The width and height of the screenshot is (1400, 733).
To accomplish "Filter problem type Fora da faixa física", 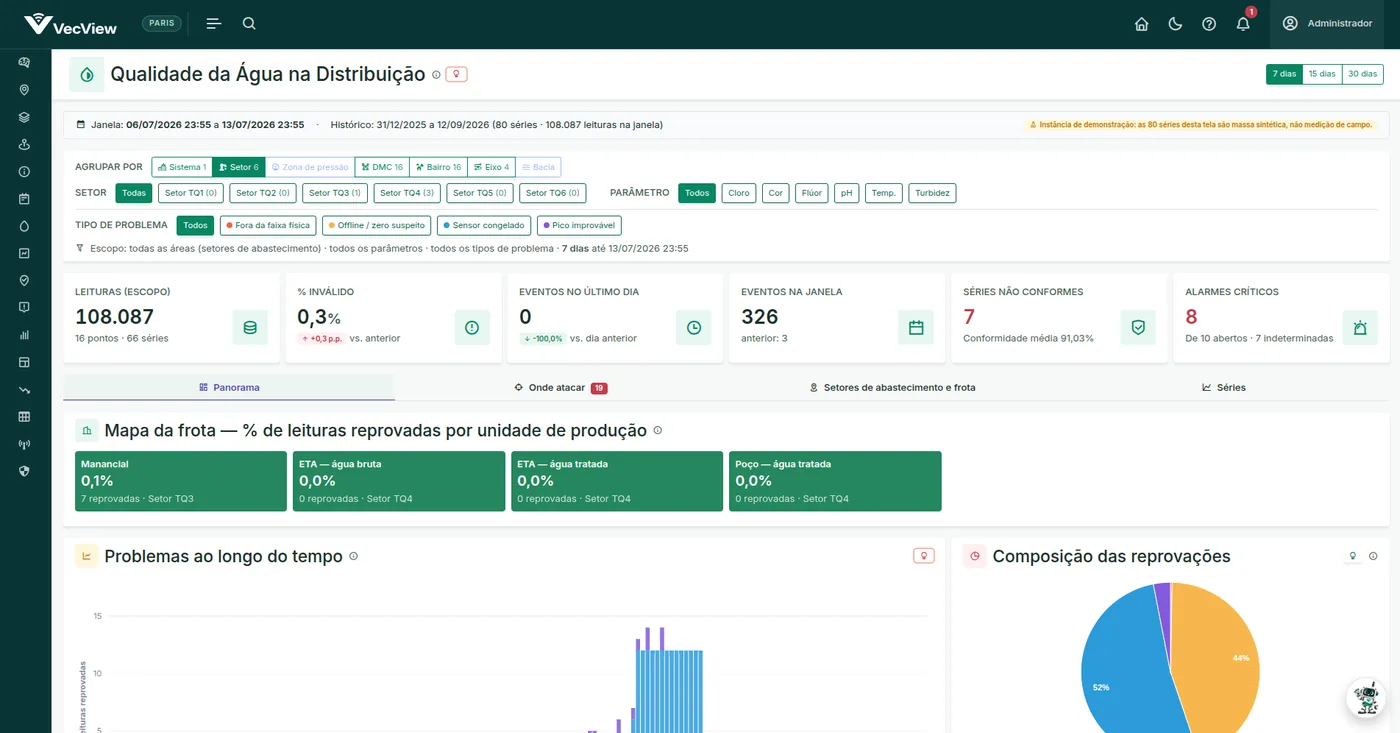I will tap(268, 225).
